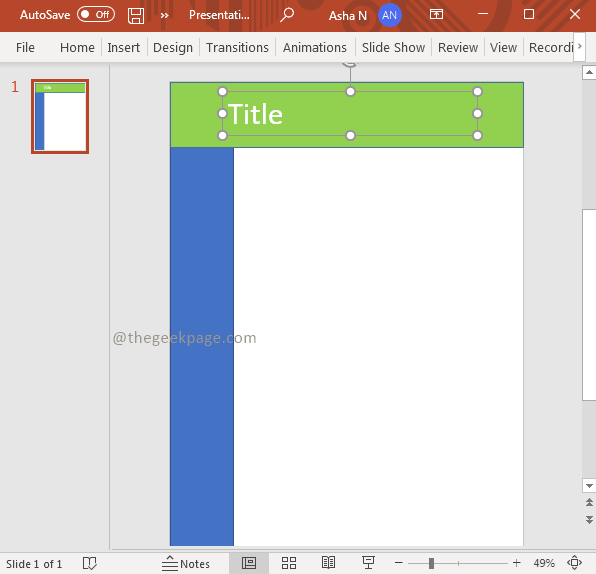
Task: Open the Slide Show tab
Action: click(x=393, y=48)
